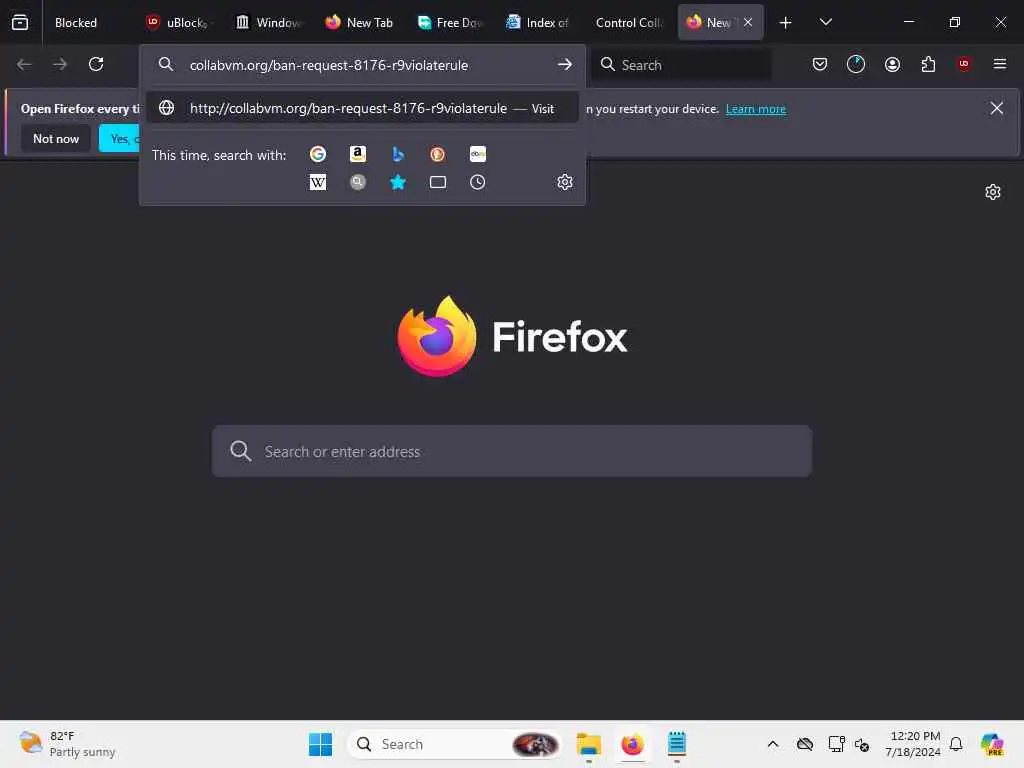Click the URL bar address text
1024x768 pixels.
coord(328,65)
